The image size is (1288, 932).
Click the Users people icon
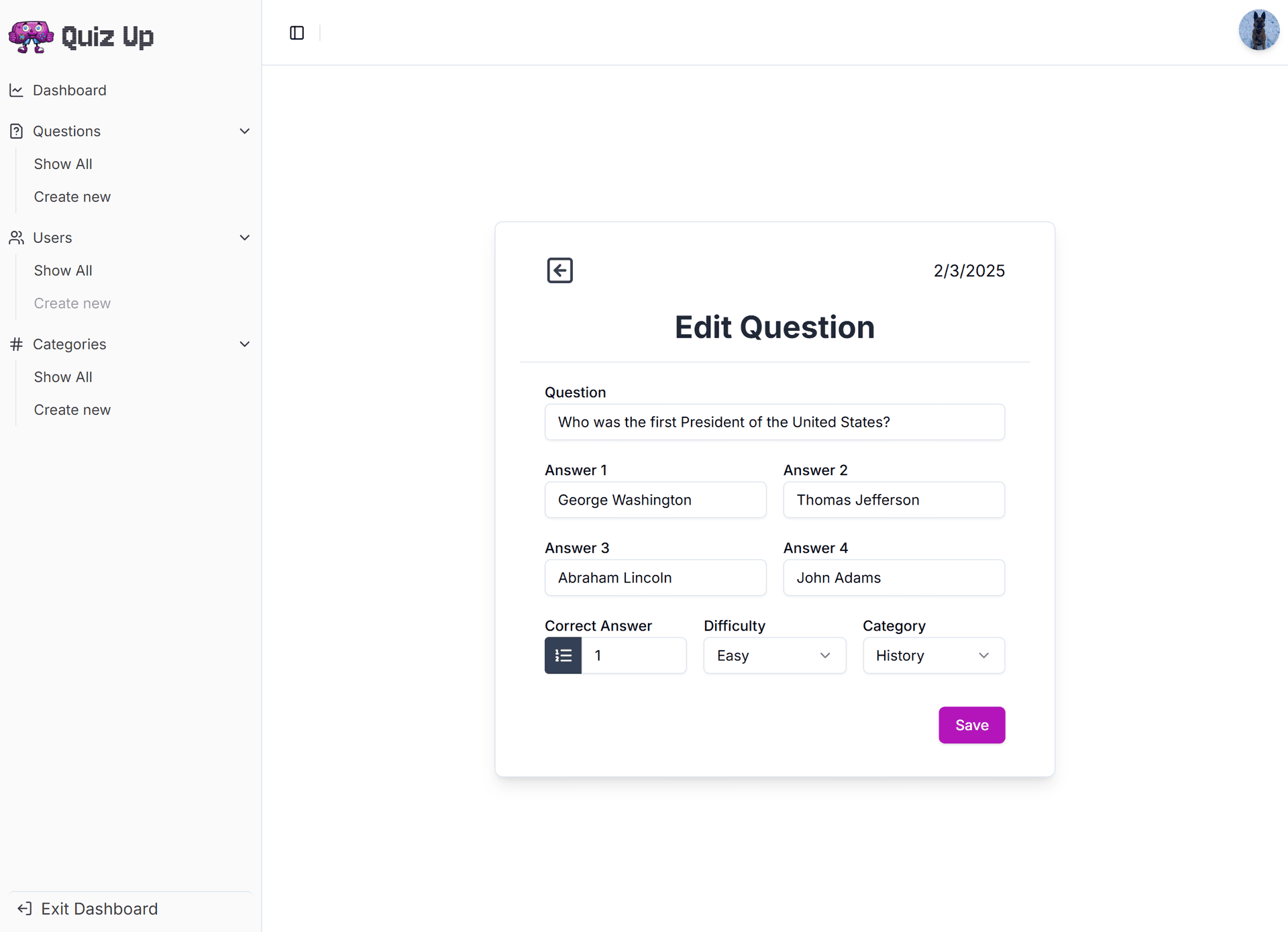point(16,238)
